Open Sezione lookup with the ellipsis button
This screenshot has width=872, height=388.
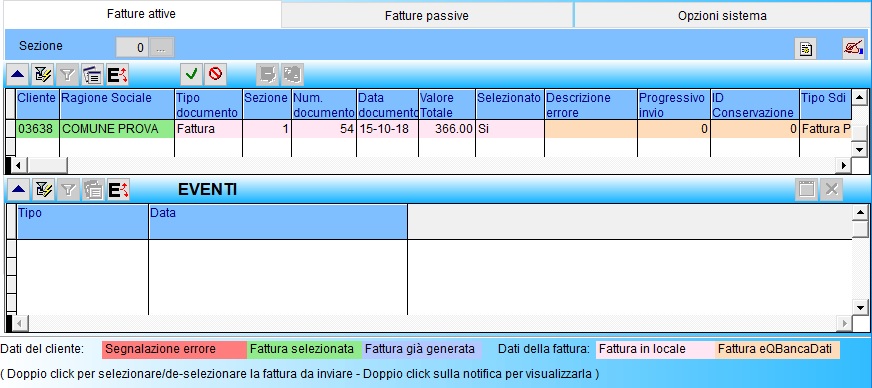[x=161, y=47]
